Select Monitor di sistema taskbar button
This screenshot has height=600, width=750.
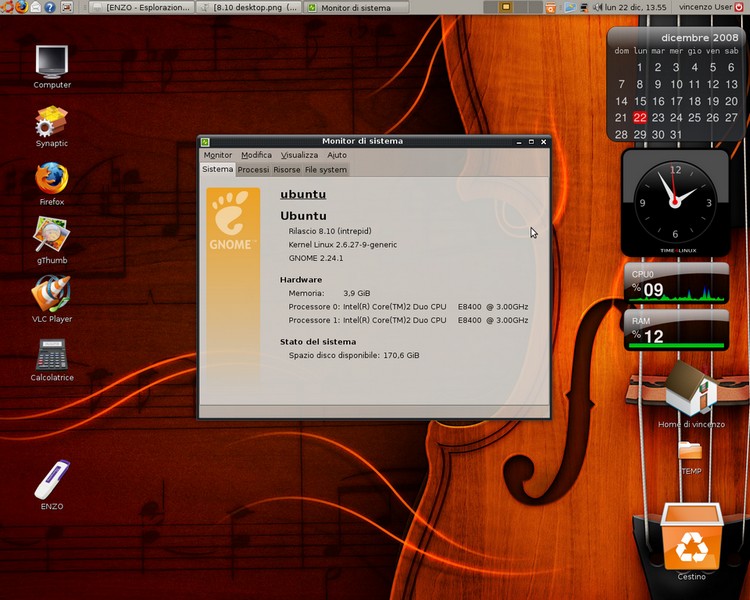tap(356, 8)
